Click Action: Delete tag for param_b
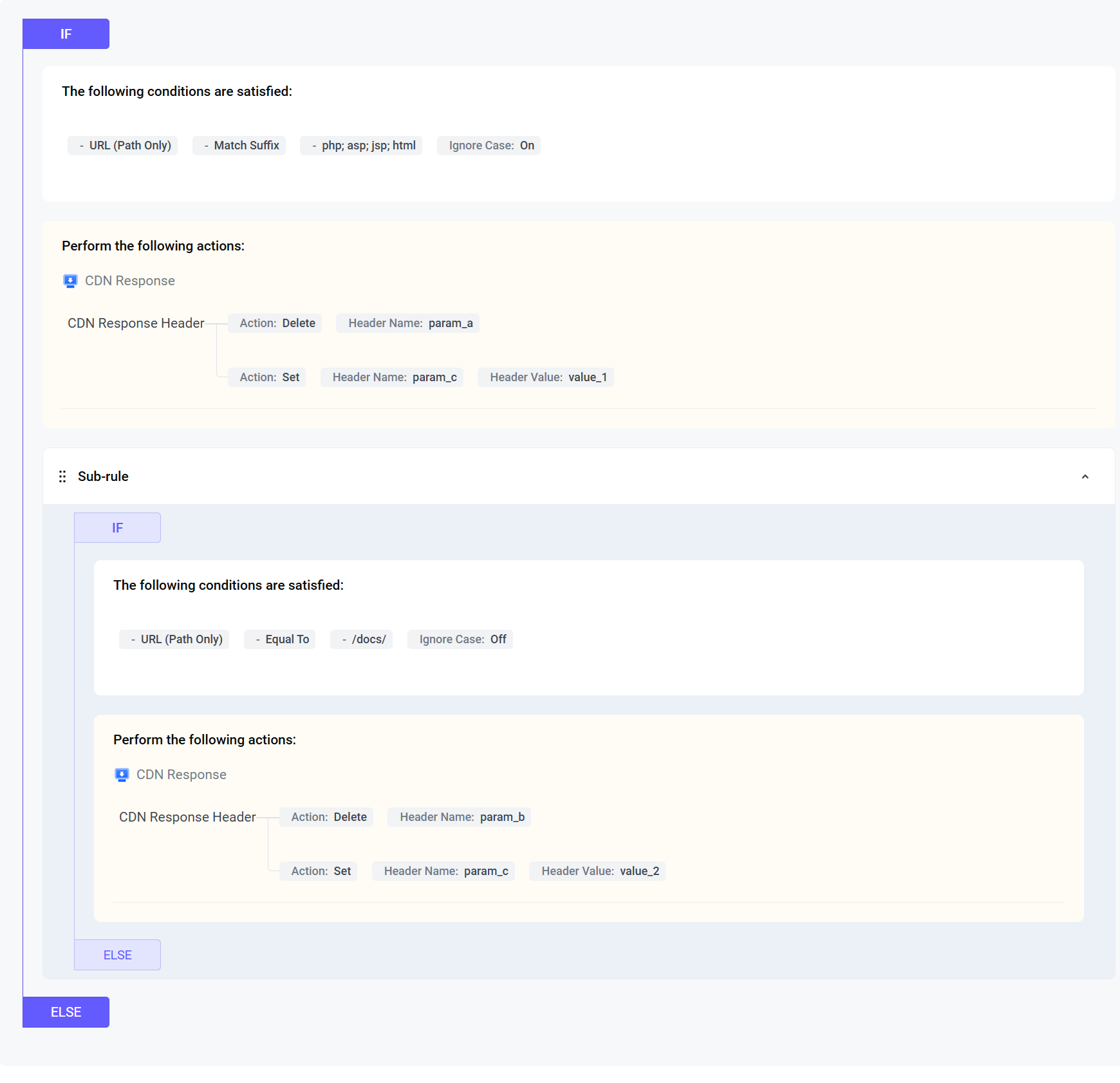This screenshot has height=1083, width=1120. click(326, 817)
